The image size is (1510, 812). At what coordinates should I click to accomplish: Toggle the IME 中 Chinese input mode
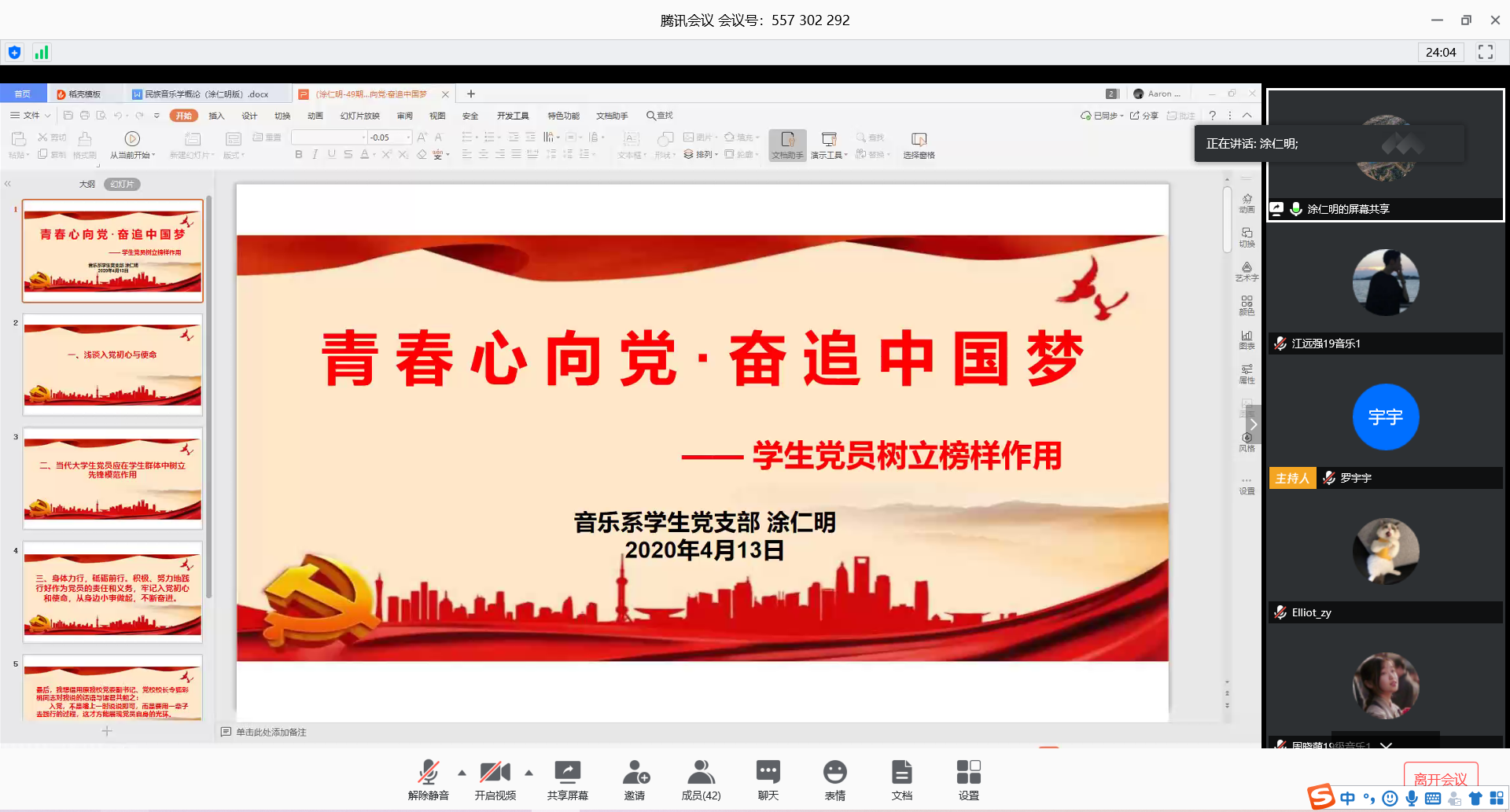(1347, 799)
